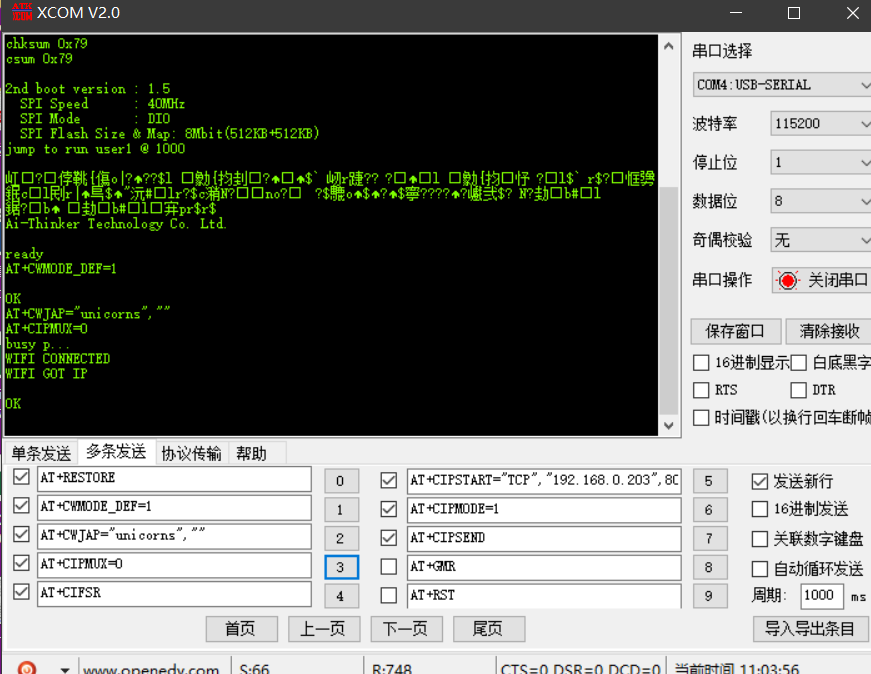Enable the 16进制显示 checkbox
The width and height of the screenshot is (871, 674).
coord(701,363)
